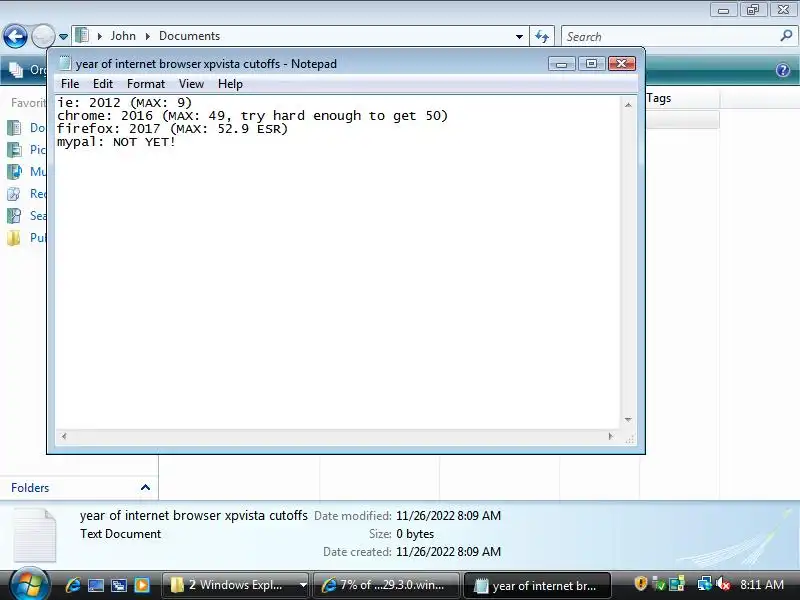The image size is (800, 600).
Task: Open the View menu in Notepad
Action: point(191,84)
